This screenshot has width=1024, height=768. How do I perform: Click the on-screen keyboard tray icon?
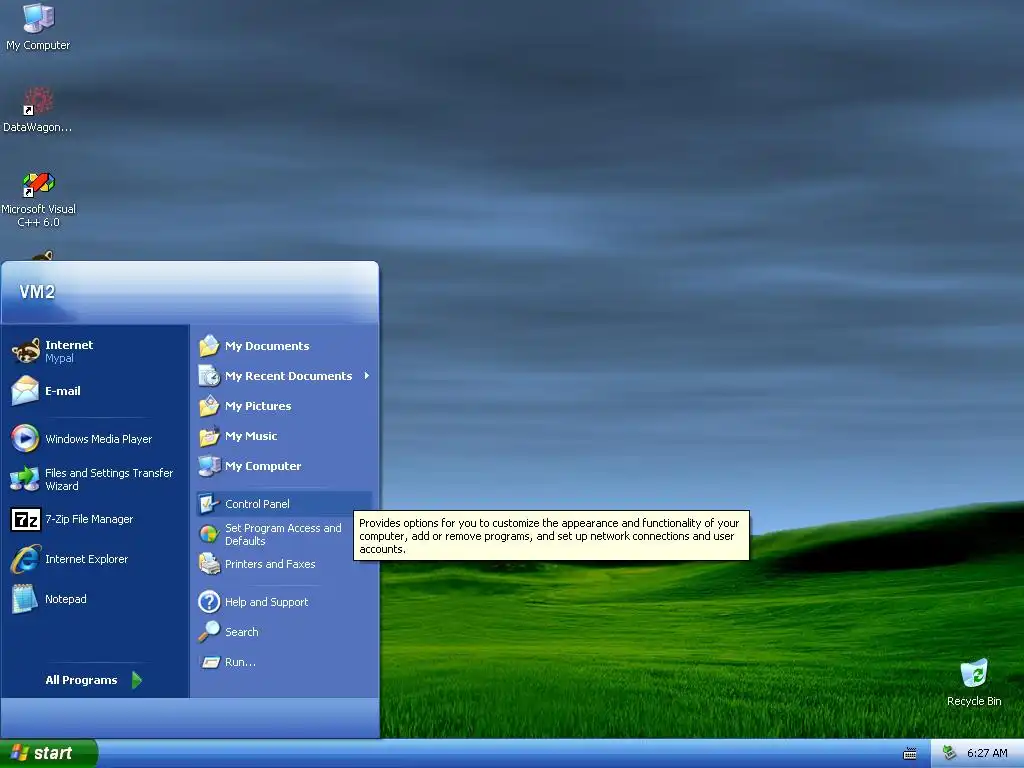click(x=910, y=754)
